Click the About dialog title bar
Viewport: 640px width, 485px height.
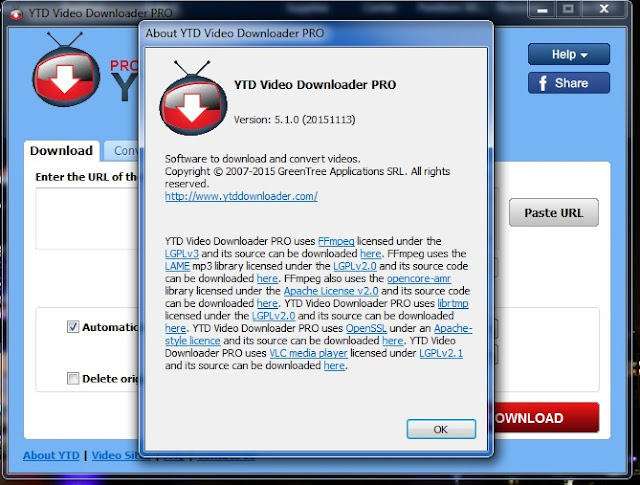[316, 33]
